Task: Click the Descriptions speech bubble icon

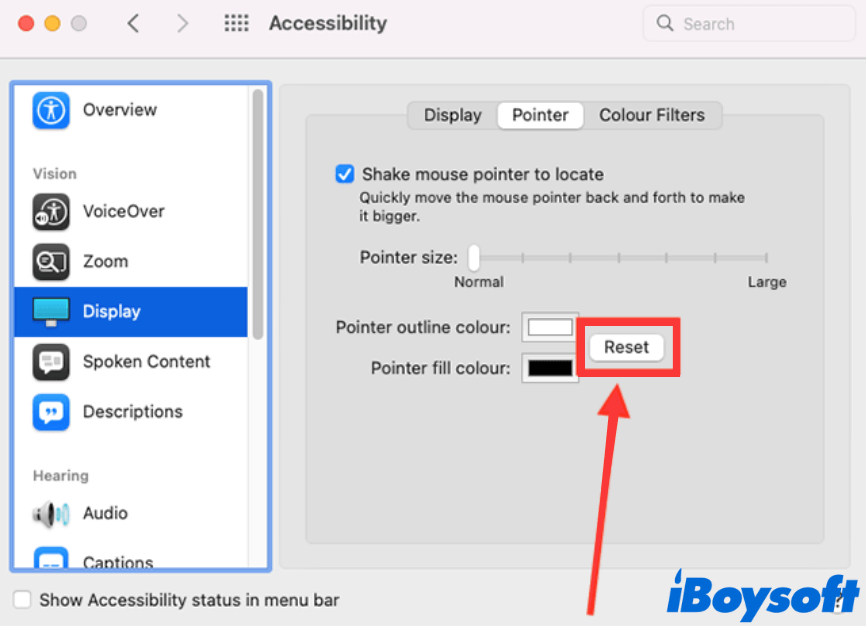Action: 51,411
